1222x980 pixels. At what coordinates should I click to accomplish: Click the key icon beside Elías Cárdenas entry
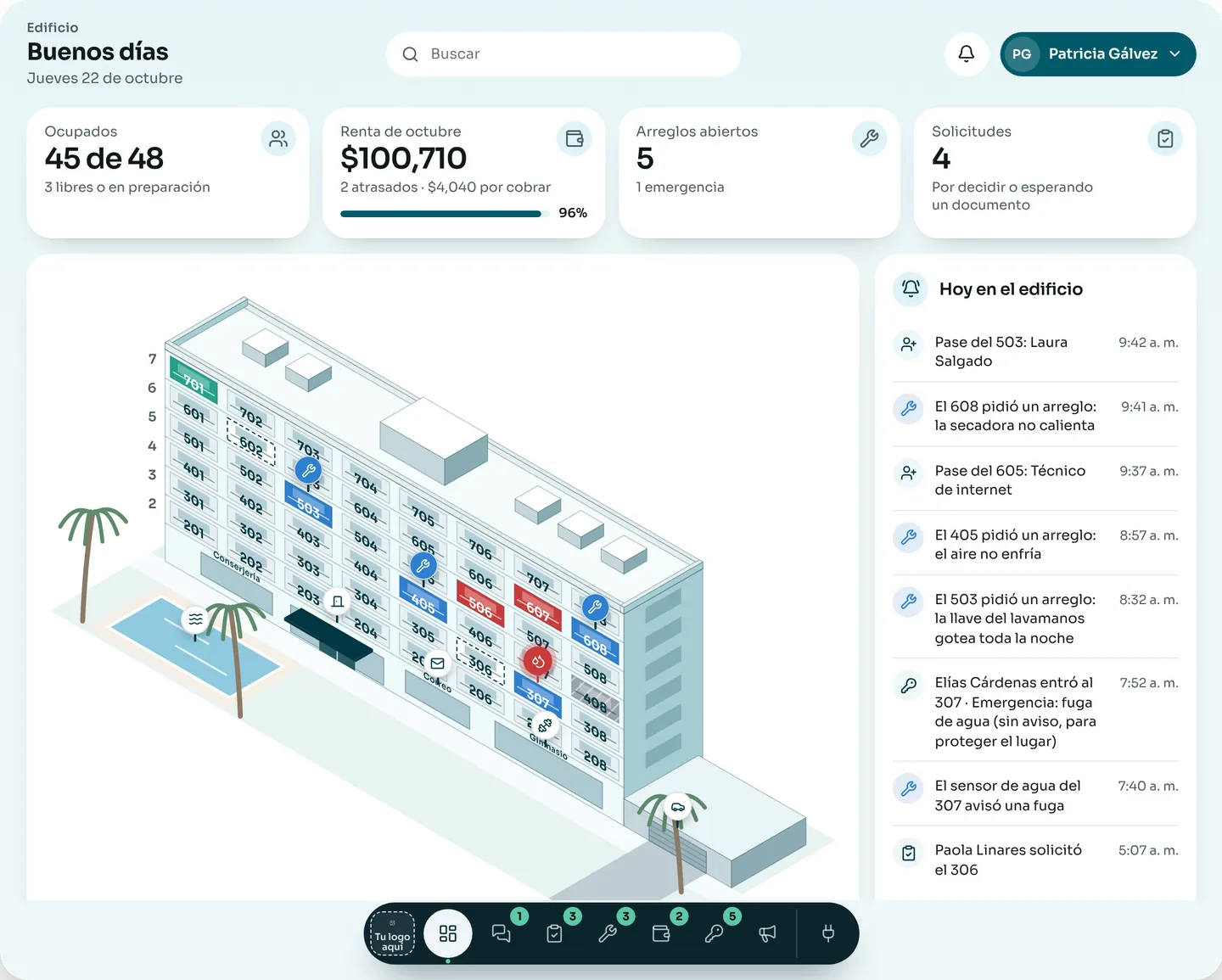[909, 685]
